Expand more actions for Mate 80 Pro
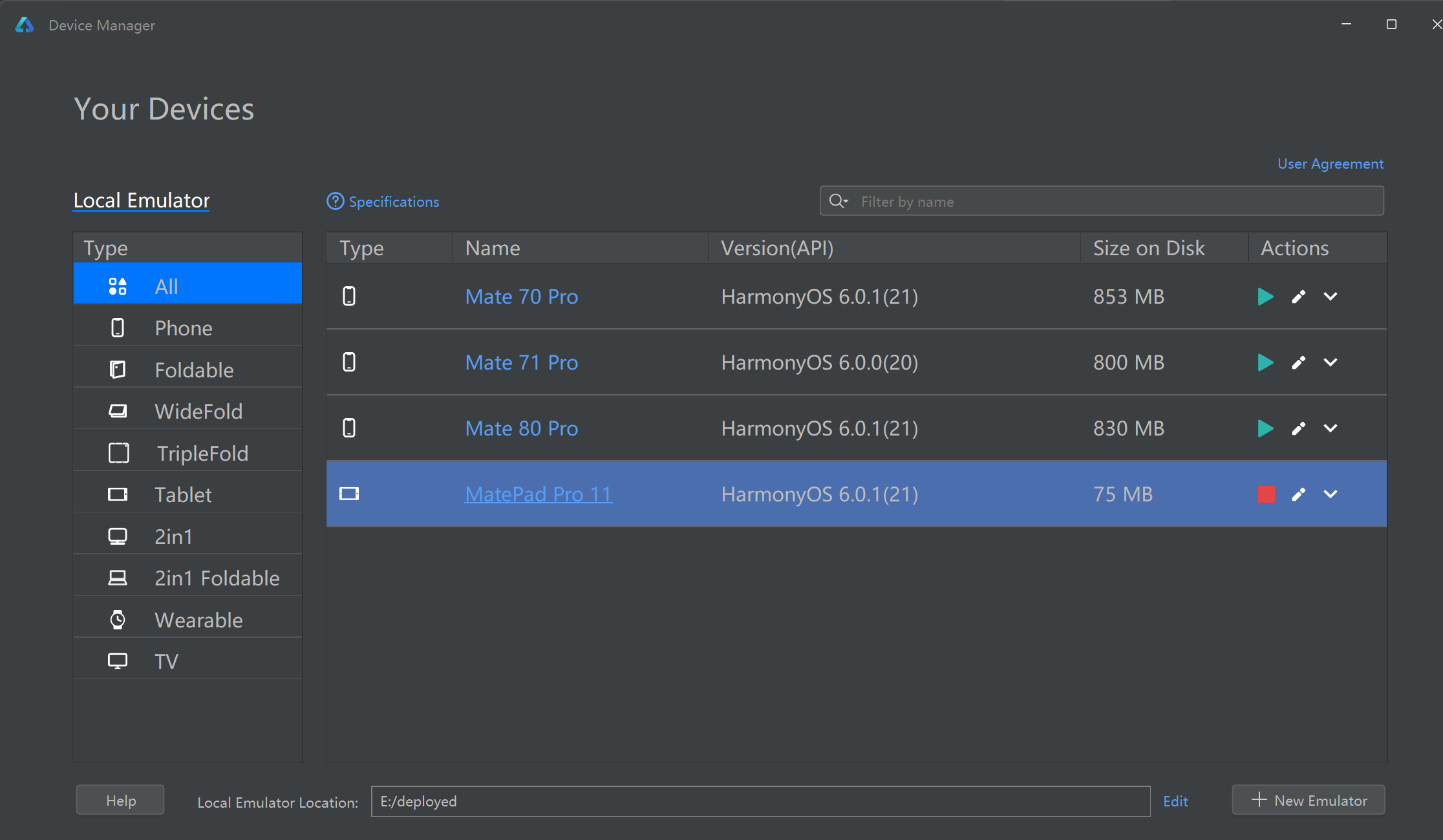This screenshot has height=840, width=1443. point(1330,428)
